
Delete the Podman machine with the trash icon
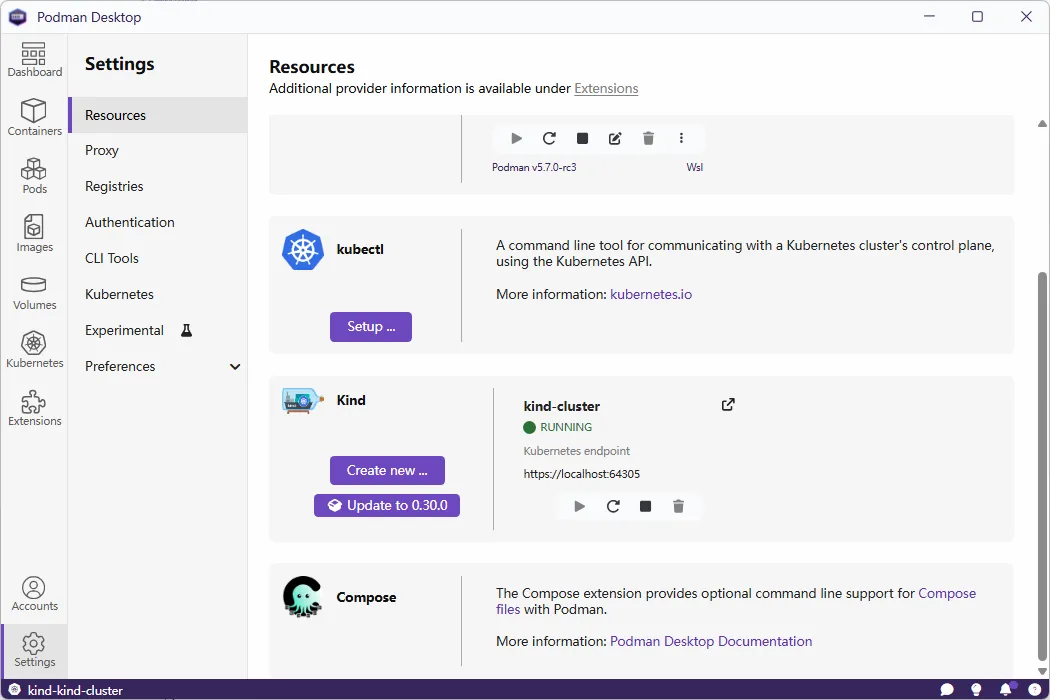[x=648, y=138]
